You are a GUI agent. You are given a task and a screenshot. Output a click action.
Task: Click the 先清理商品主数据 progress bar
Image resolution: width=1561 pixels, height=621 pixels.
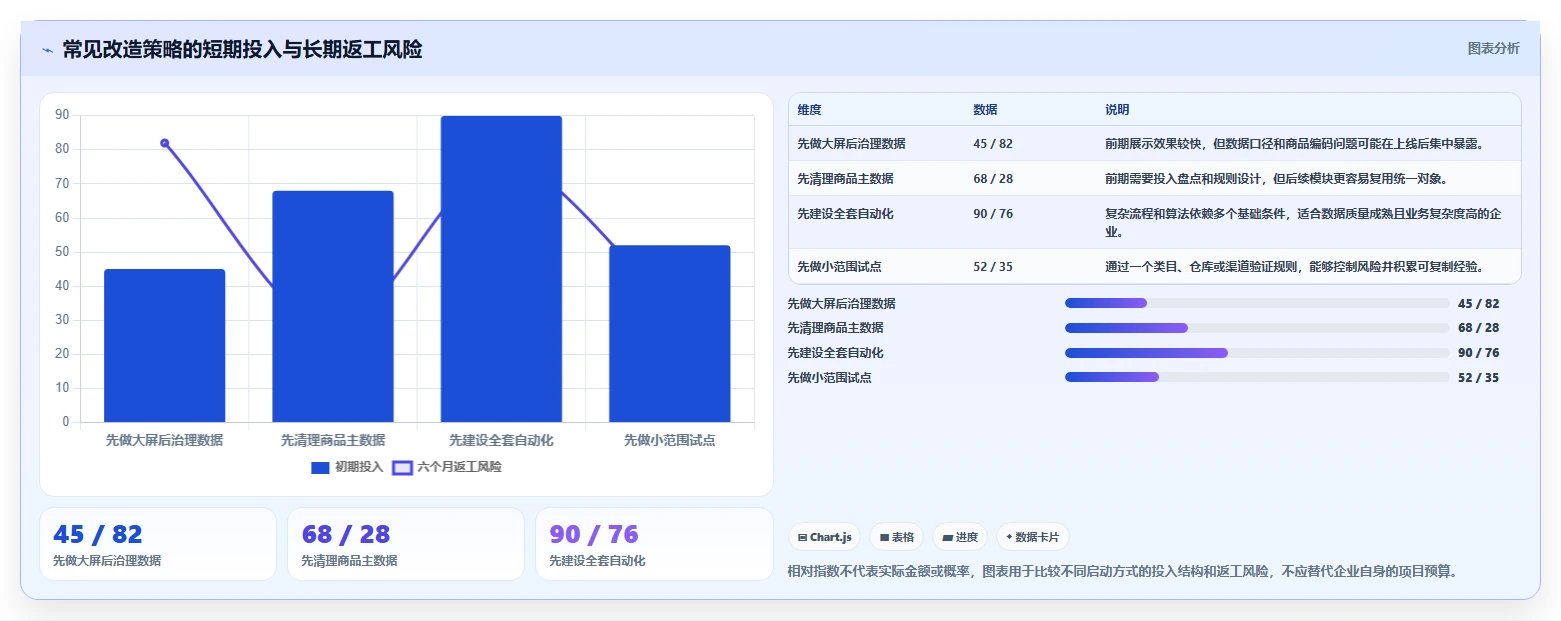(x=1257, y=328)
